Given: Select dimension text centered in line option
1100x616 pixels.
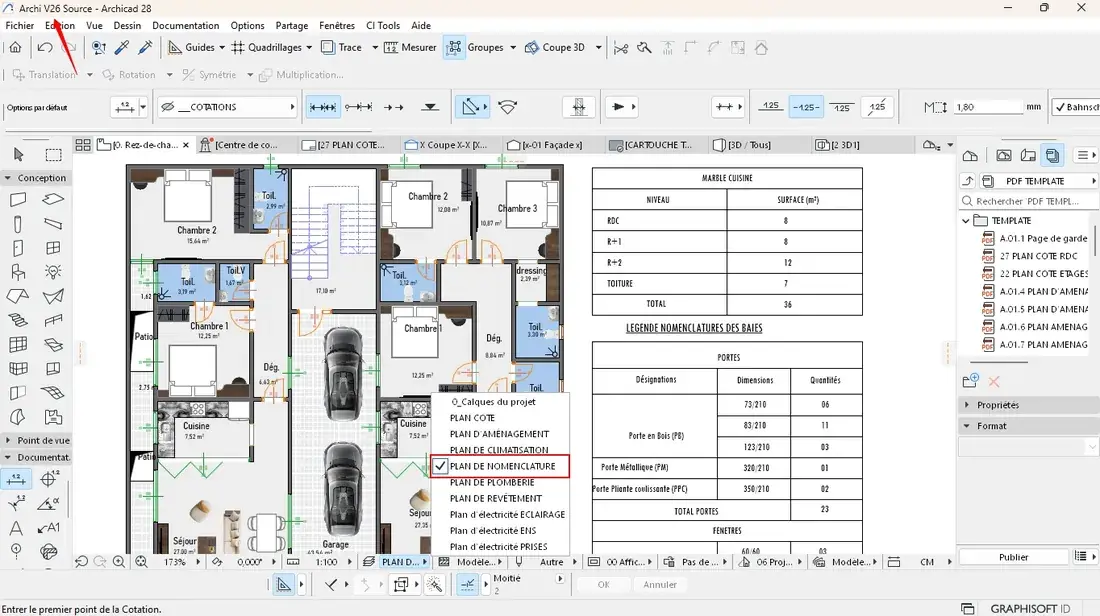Looking at the screenshot, I should pos(806,107).
